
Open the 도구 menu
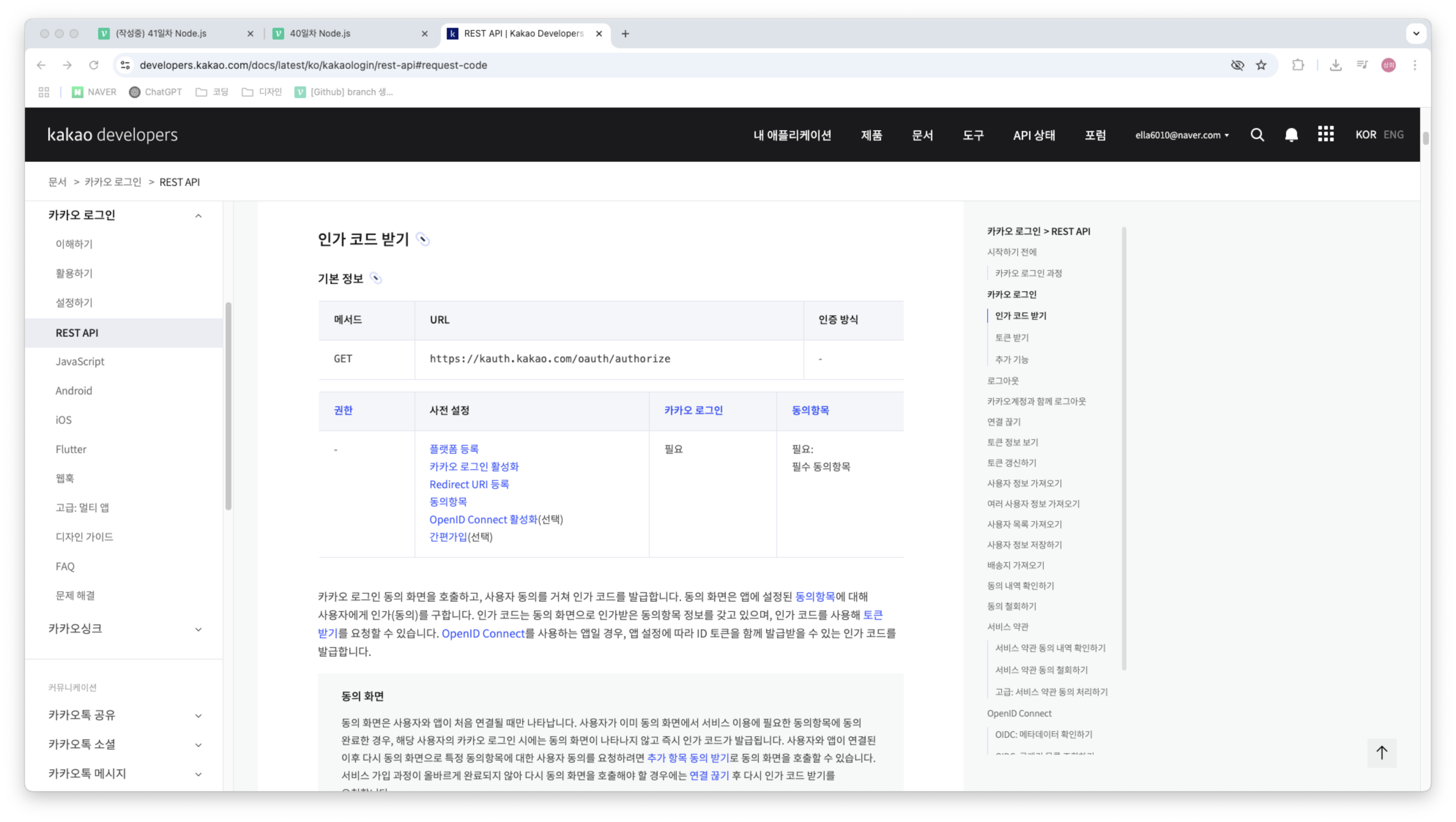973,135
